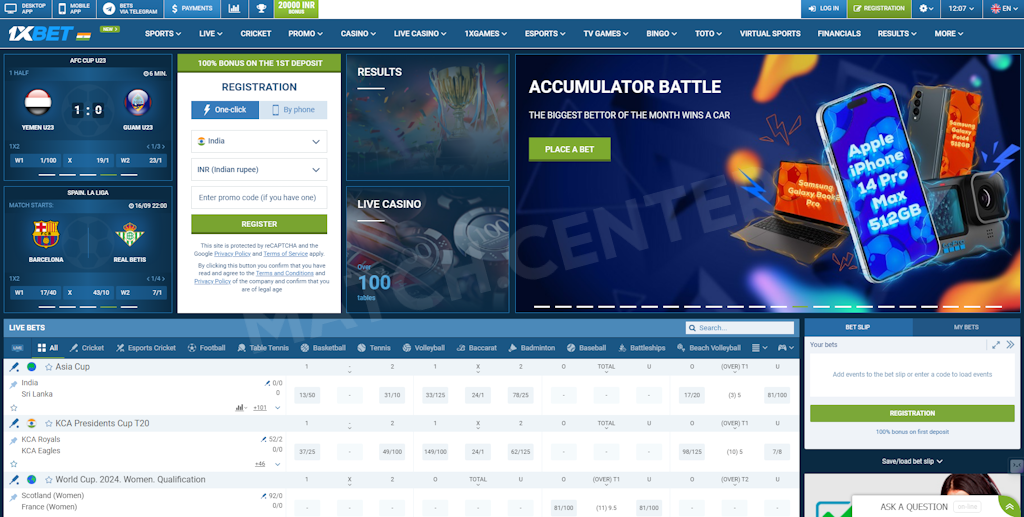Open the Live menu
This screenshot has height=517, width=1024.
point(210,33)
